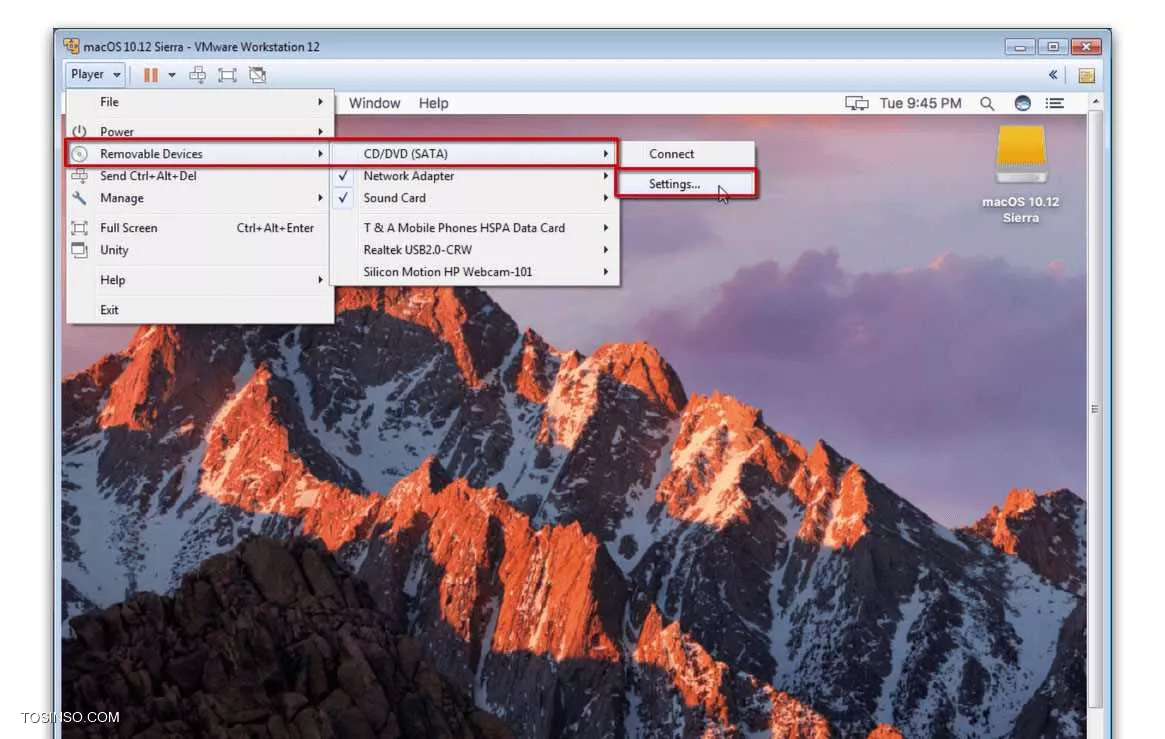Open Notification Center list icon
This screenshot has height=739, width=1165.
coord(1054,103)
